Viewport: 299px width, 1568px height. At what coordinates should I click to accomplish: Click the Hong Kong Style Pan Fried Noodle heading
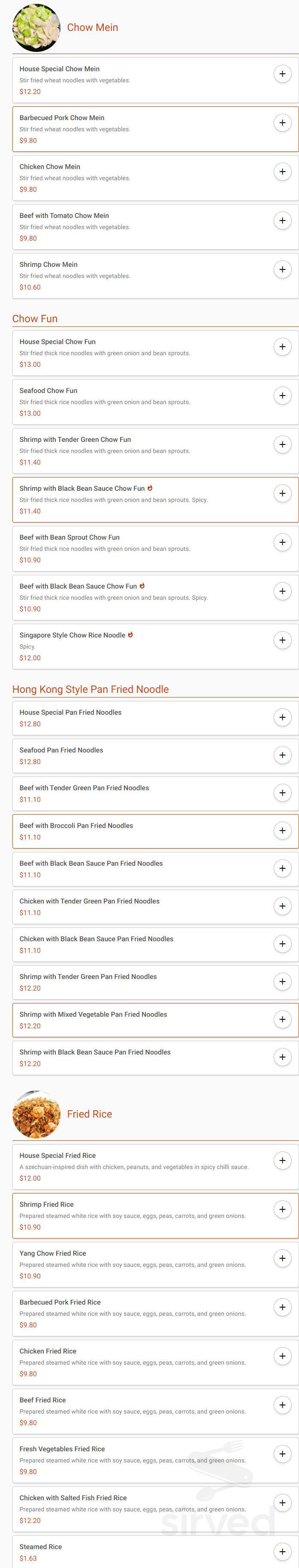pyautogui.click(x=91, y=689)
